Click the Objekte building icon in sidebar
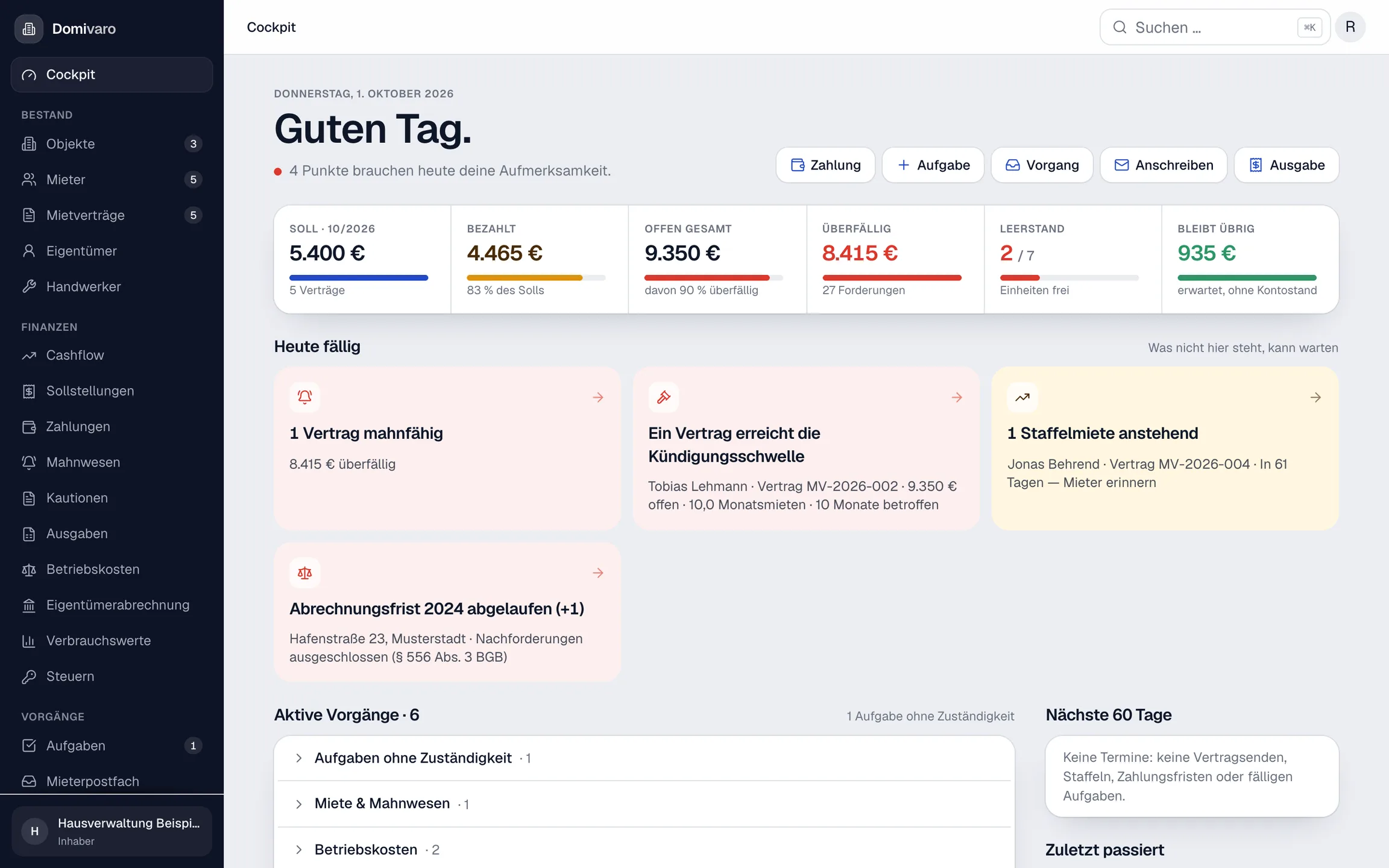Image resolution: width=1389 pixels, height=868 pixels. [29, 143]
